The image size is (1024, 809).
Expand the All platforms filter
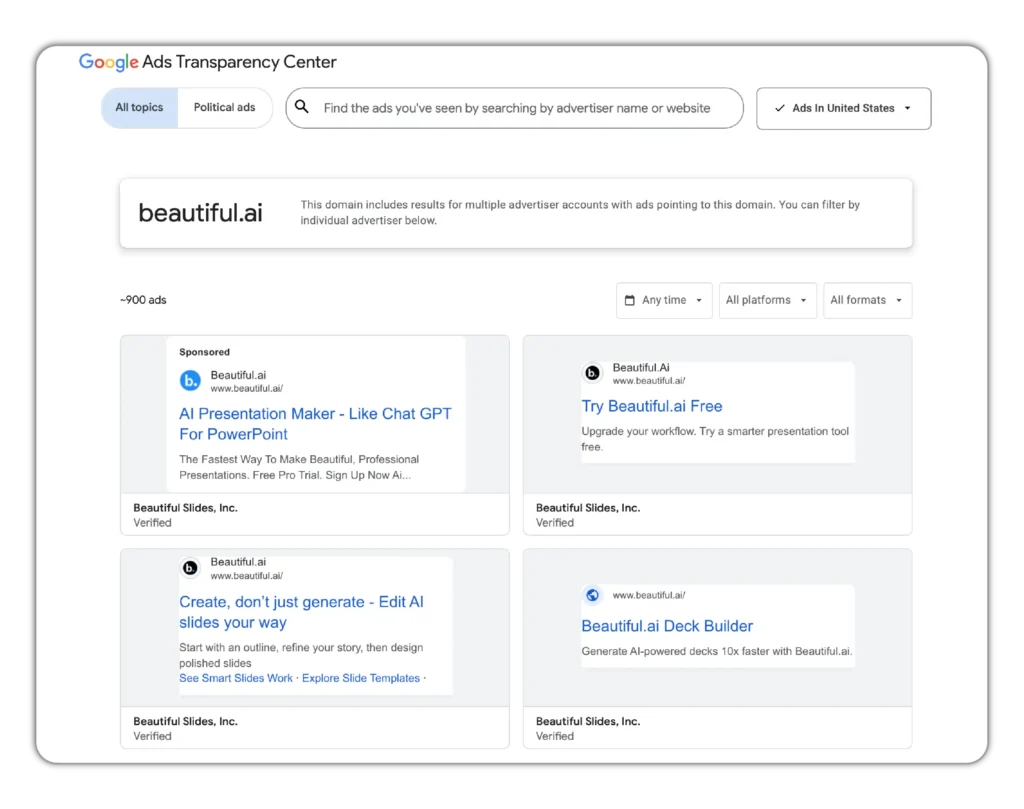tap(767, 300)
